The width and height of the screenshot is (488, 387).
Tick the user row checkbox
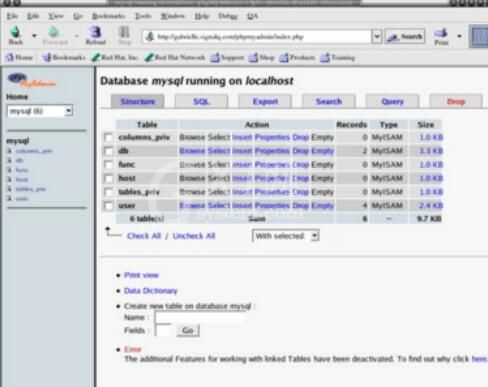109,206
